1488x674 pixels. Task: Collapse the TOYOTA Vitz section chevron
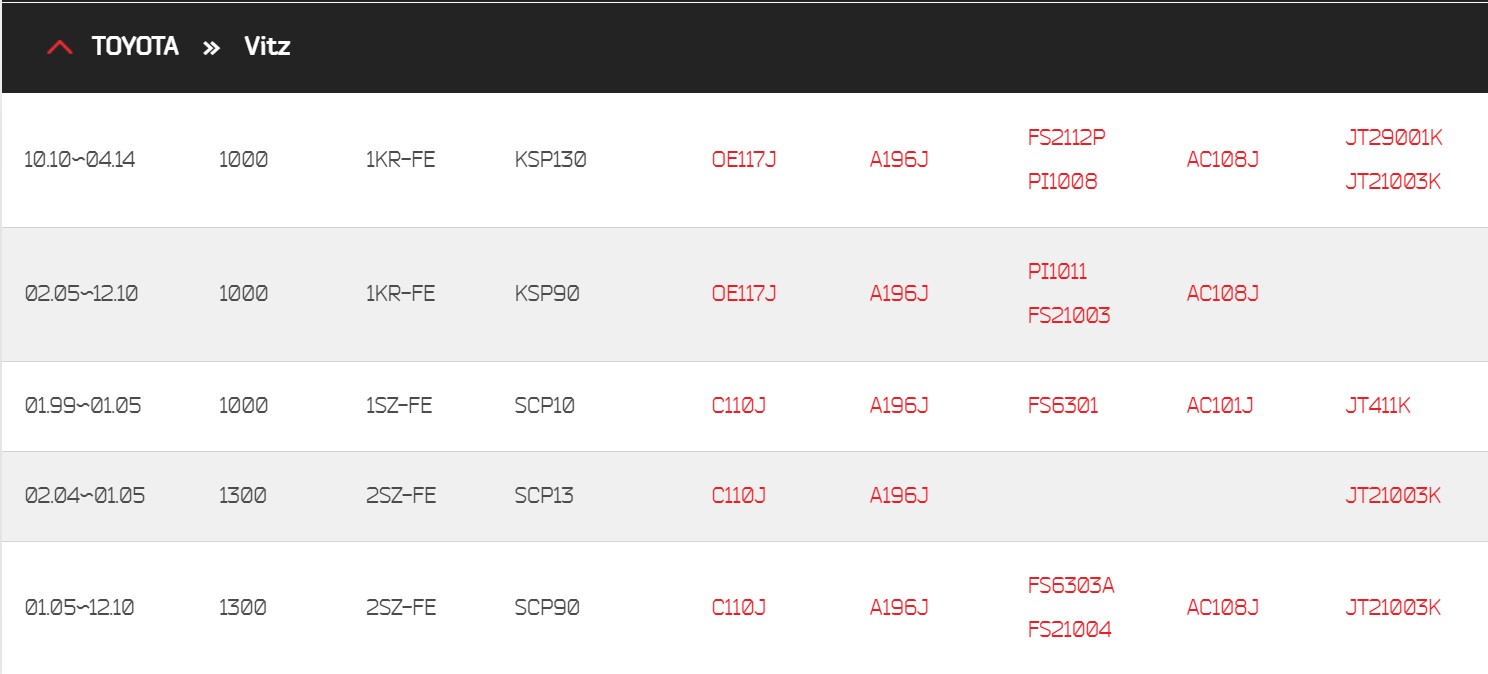pos(60,47)
